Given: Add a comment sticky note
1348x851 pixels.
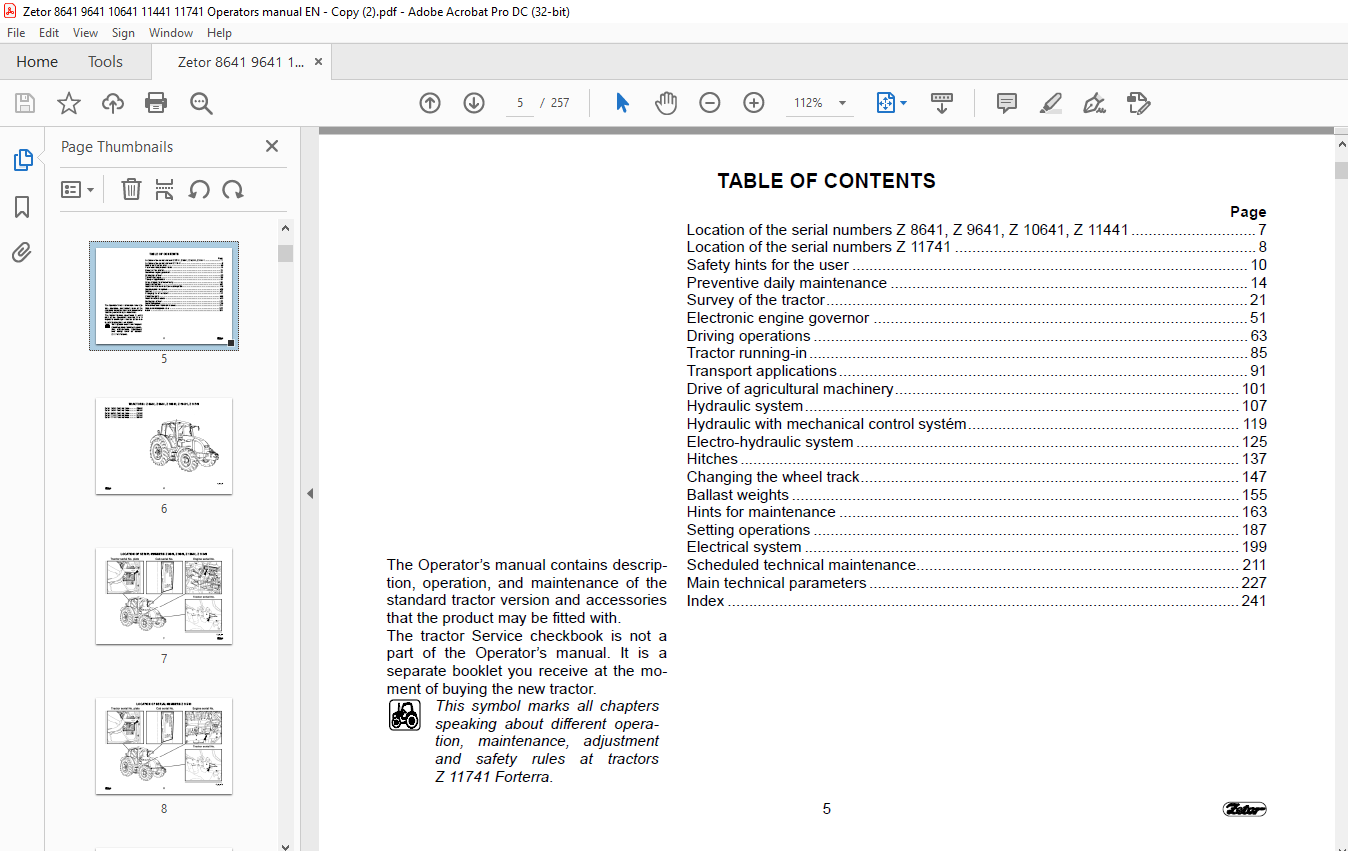Looking at the screenshot, I should point(1007,103).
